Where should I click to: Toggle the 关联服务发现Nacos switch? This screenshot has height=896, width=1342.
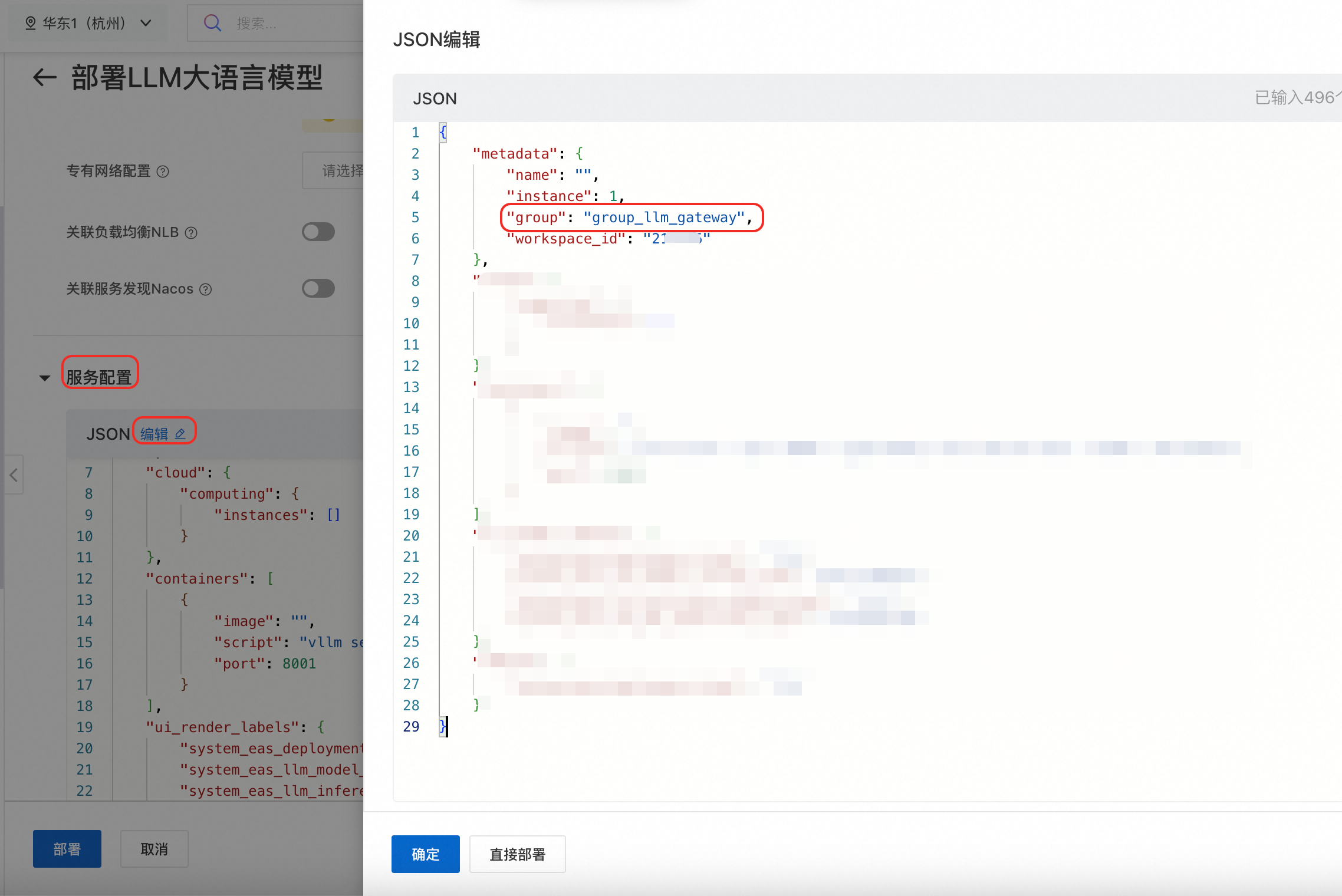(x=318, y=288)
